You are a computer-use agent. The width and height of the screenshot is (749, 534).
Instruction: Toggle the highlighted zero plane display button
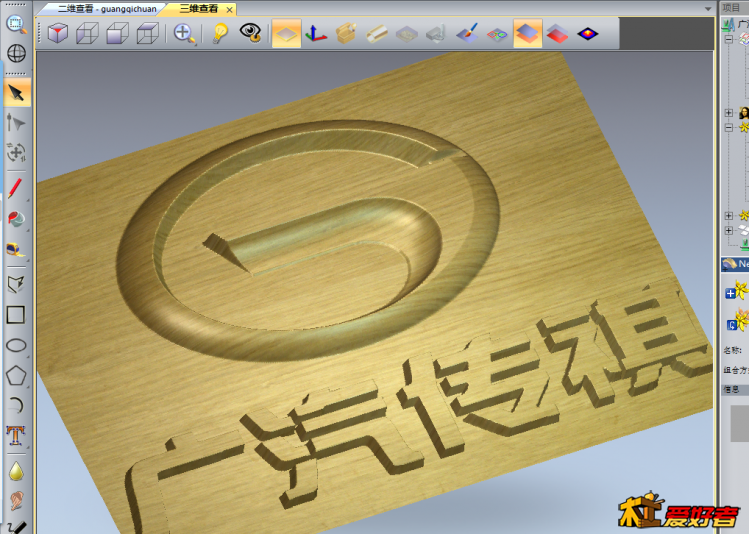(286, 33)
